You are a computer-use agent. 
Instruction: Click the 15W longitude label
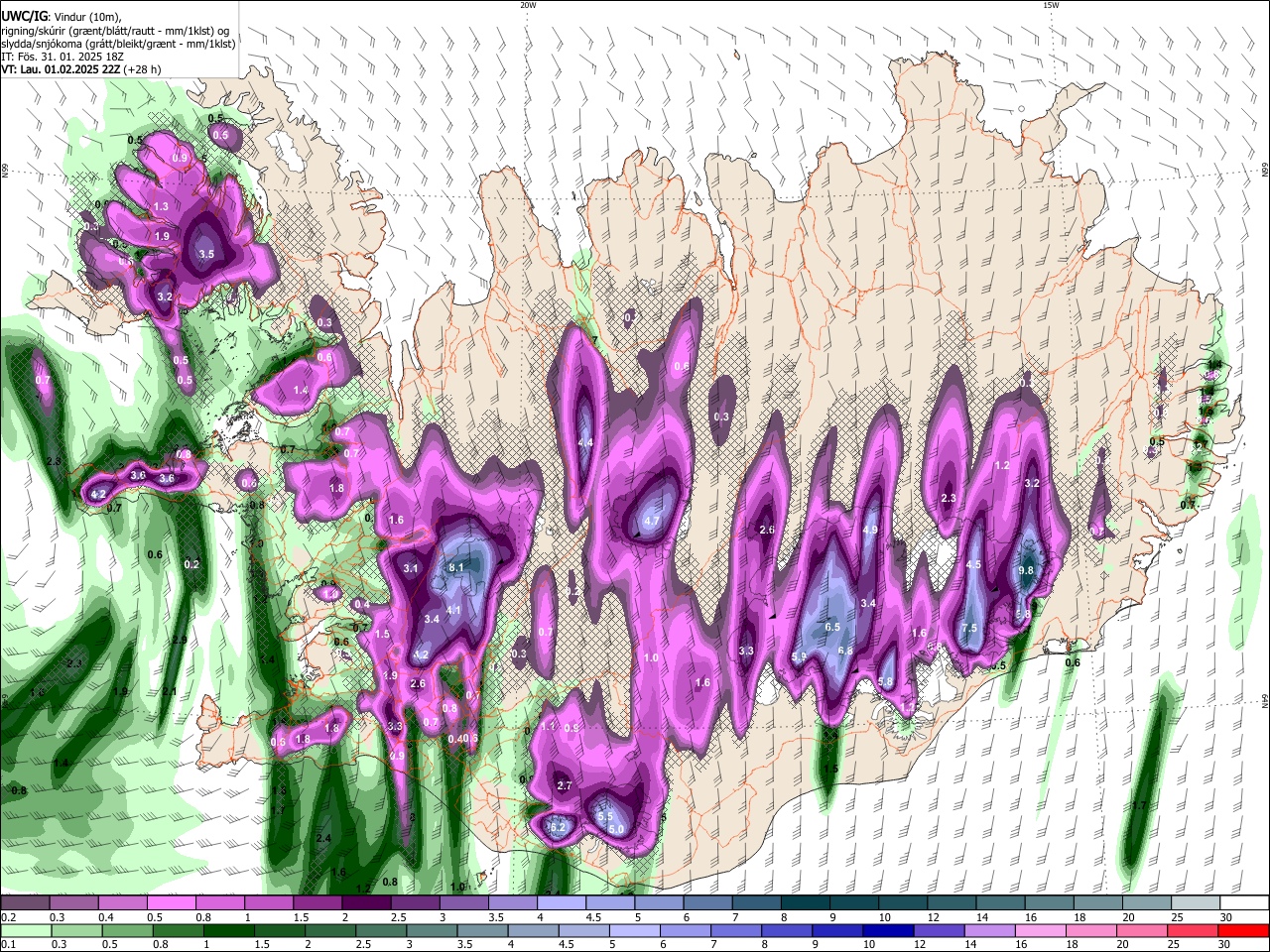(x=1051, y=5)
